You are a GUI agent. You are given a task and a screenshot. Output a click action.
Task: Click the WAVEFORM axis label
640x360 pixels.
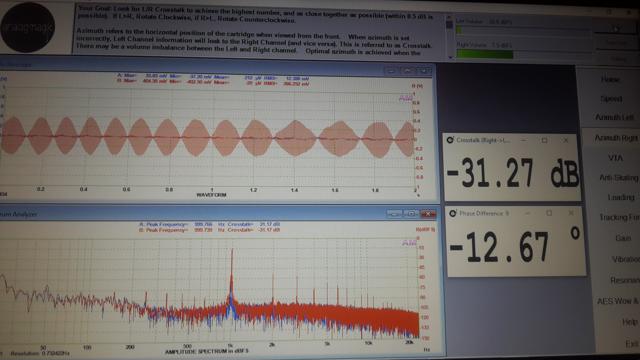[x=211, y=195]
